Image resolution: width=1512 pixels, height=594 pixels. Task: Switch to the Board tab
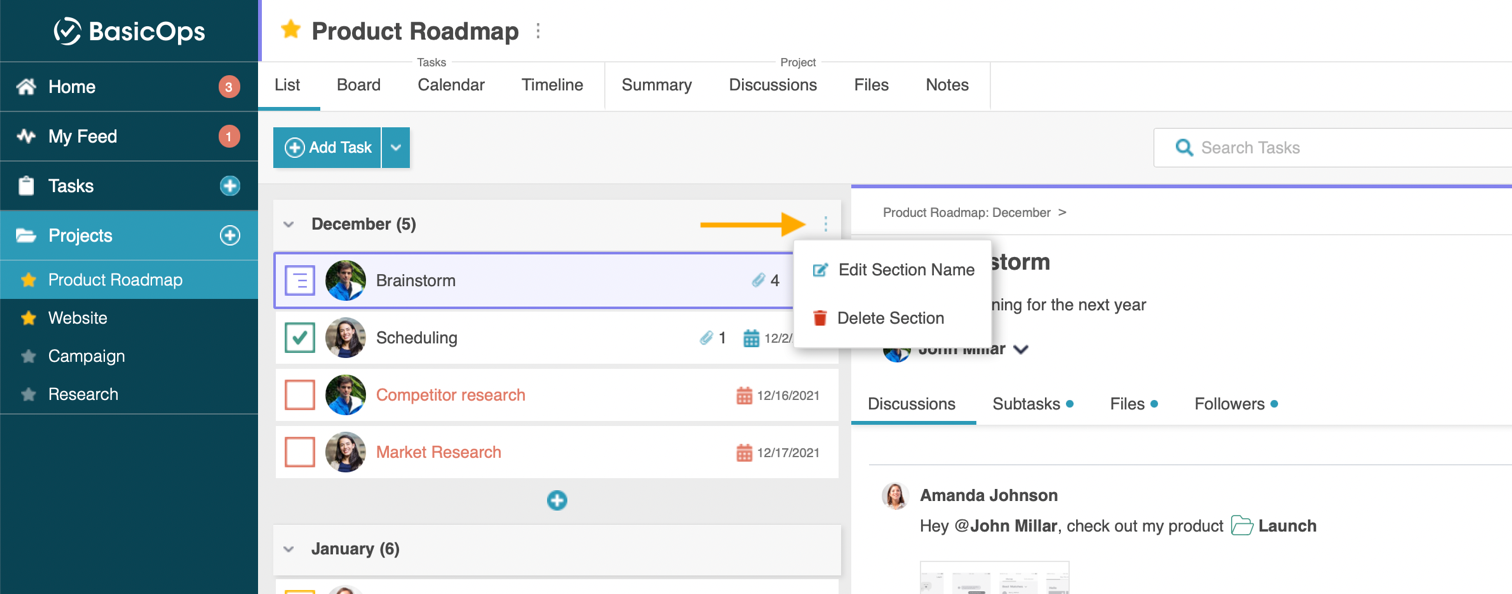[x=358, y=85]
